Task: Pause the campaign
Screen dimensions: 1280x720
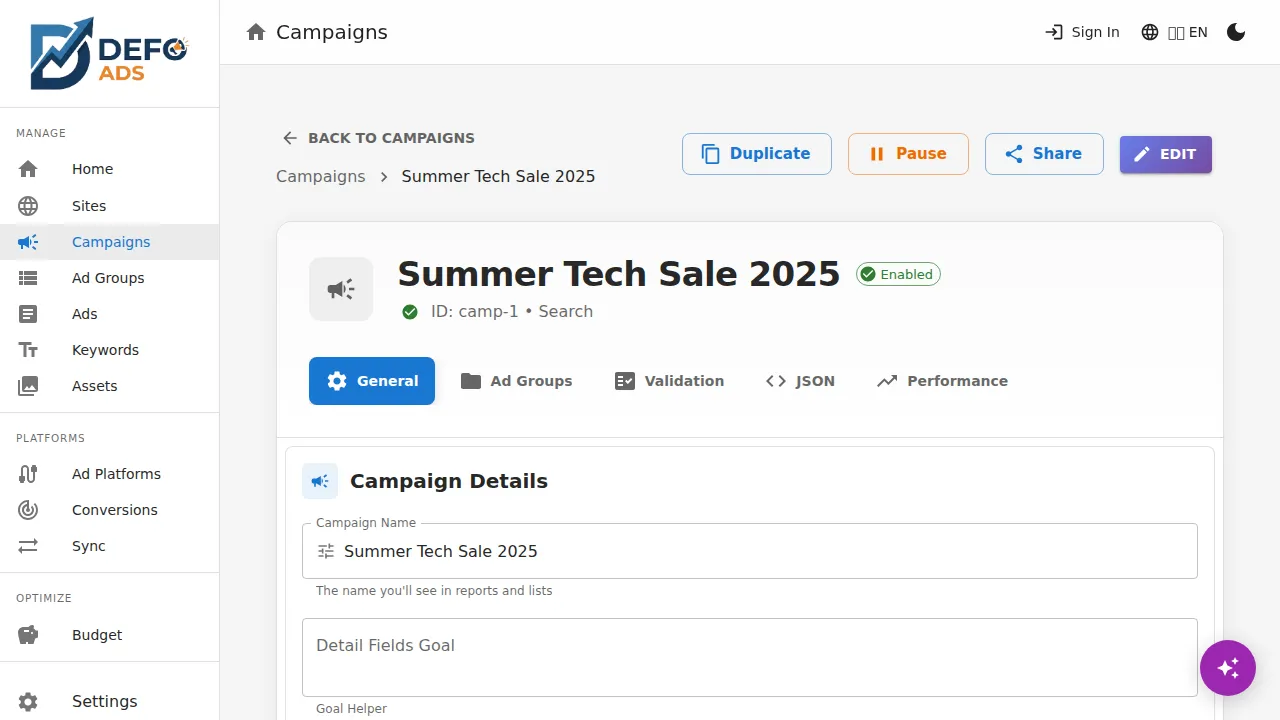Action: pos(908,154)
